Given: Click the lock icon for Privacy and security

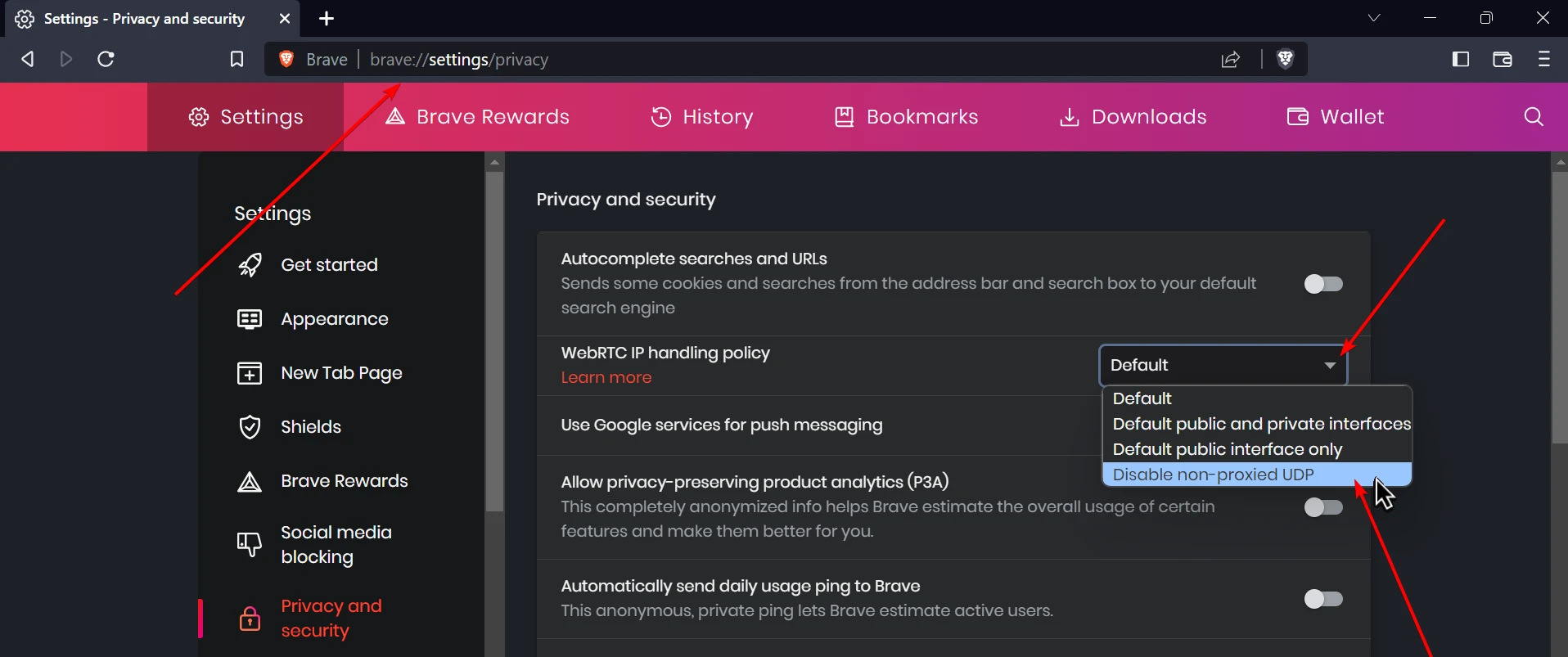Looking at the screenshot, I should point(250,619).
